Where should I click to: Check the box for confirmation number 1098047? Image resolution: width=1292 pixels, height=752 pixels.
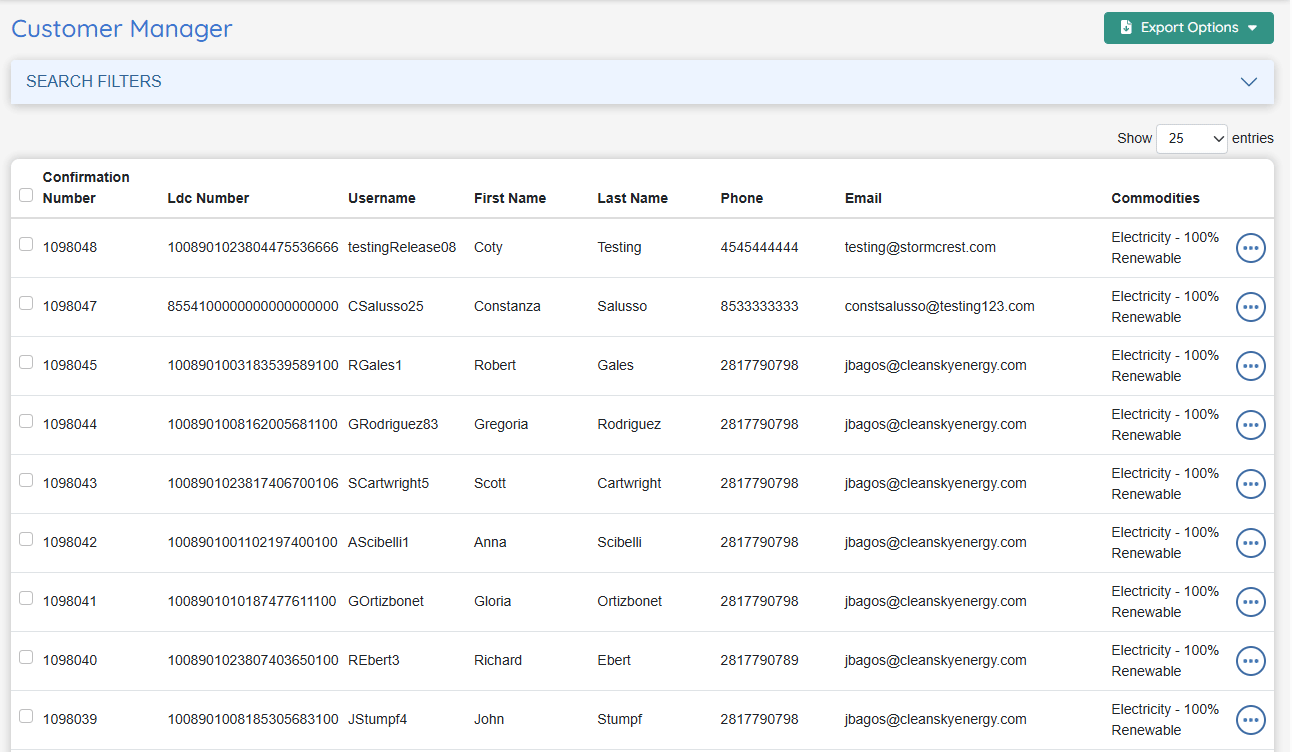point(26,303)
